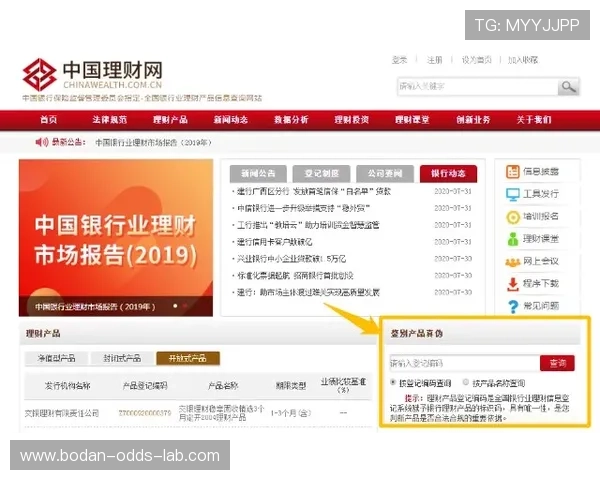Open the 数据分析 navigation item

click(x=291, y=120)
